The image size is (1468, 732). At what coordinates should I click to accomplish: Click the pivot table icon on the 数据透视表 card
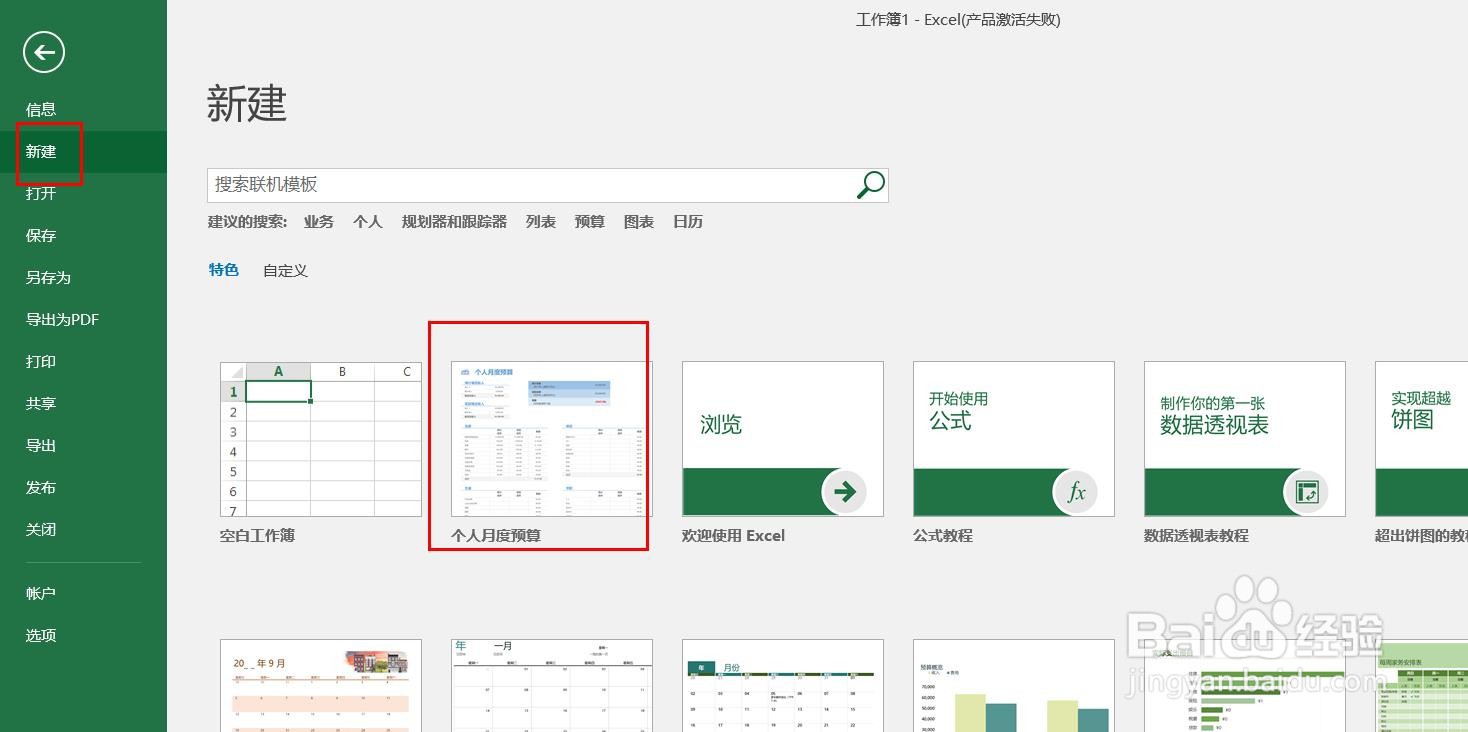(1307, 491)
